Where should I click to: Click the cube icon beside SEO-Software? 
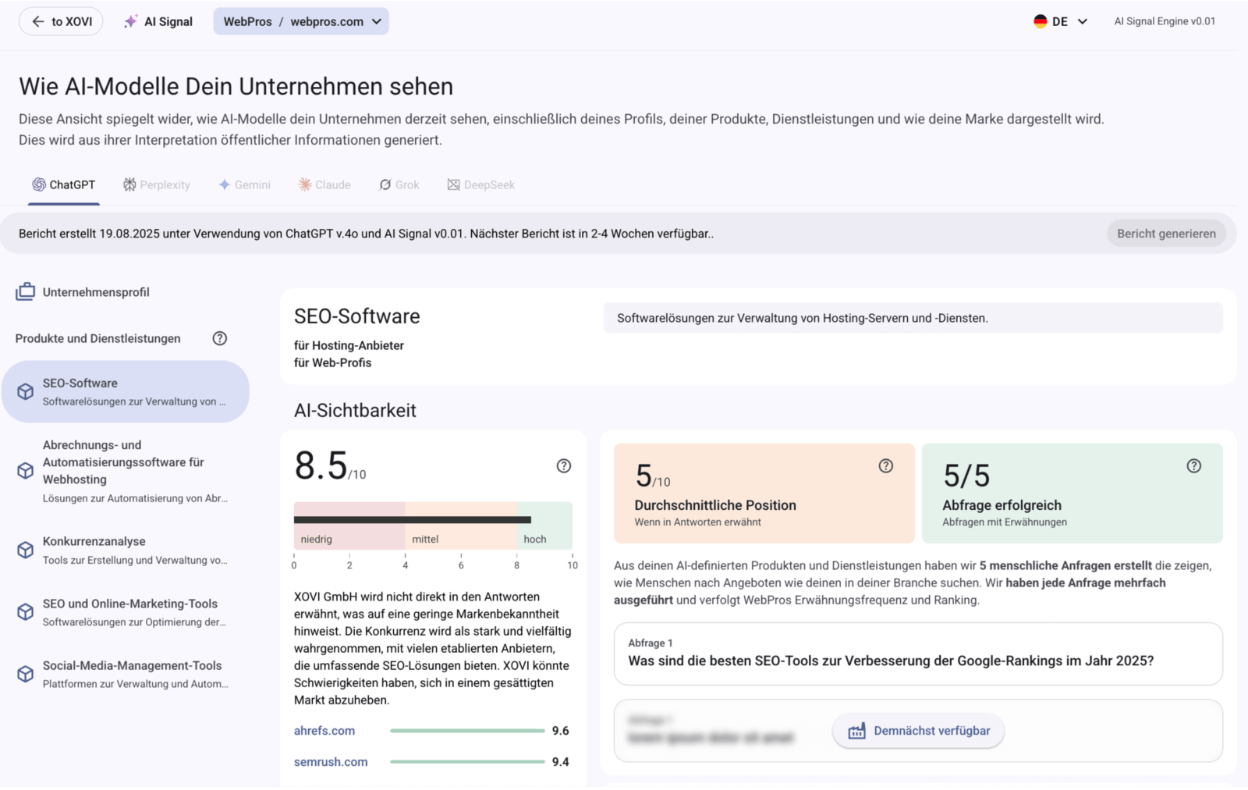pos(26,392)
